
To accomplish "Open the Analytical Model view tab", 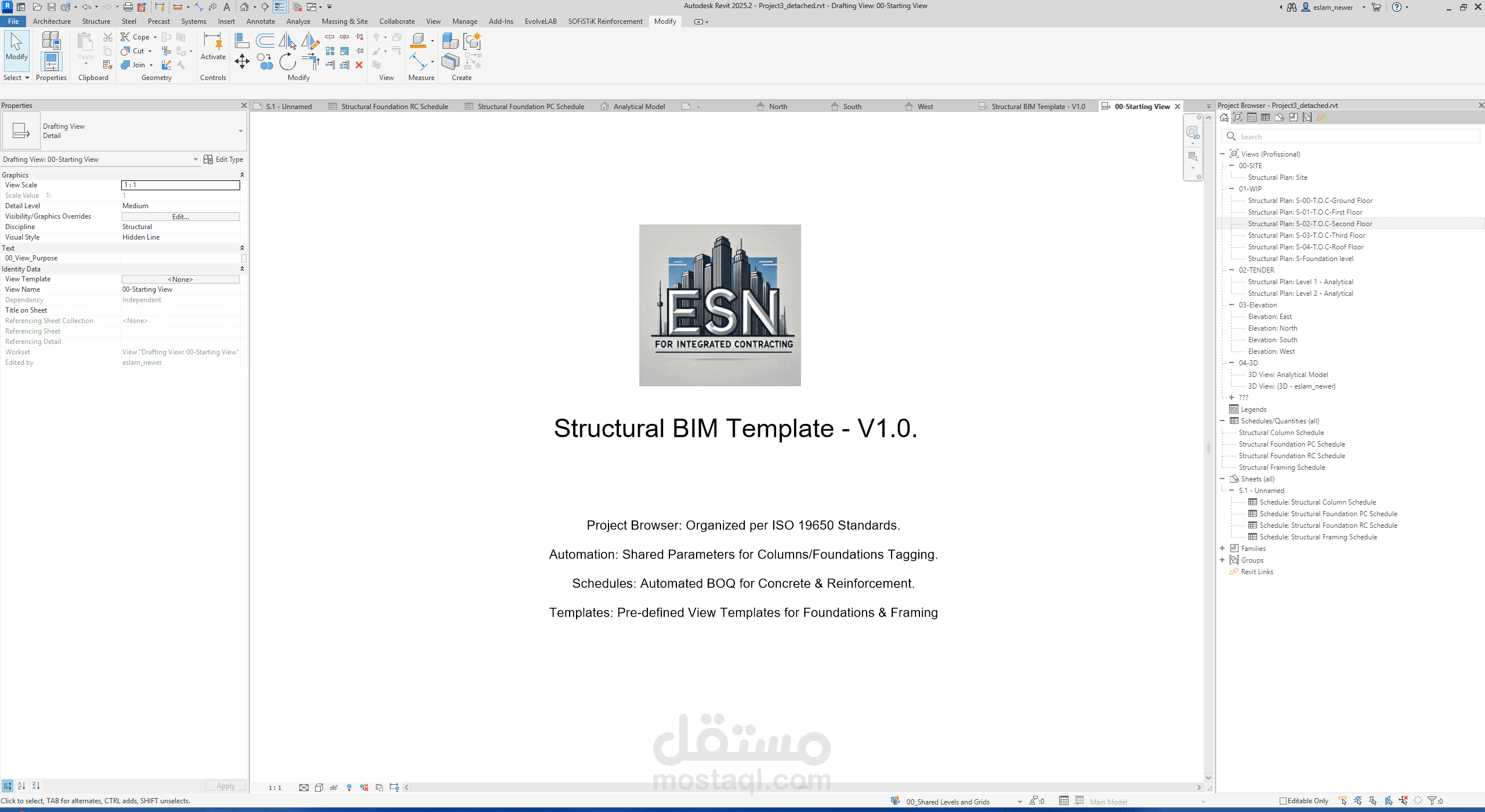I will coord(639,106).
